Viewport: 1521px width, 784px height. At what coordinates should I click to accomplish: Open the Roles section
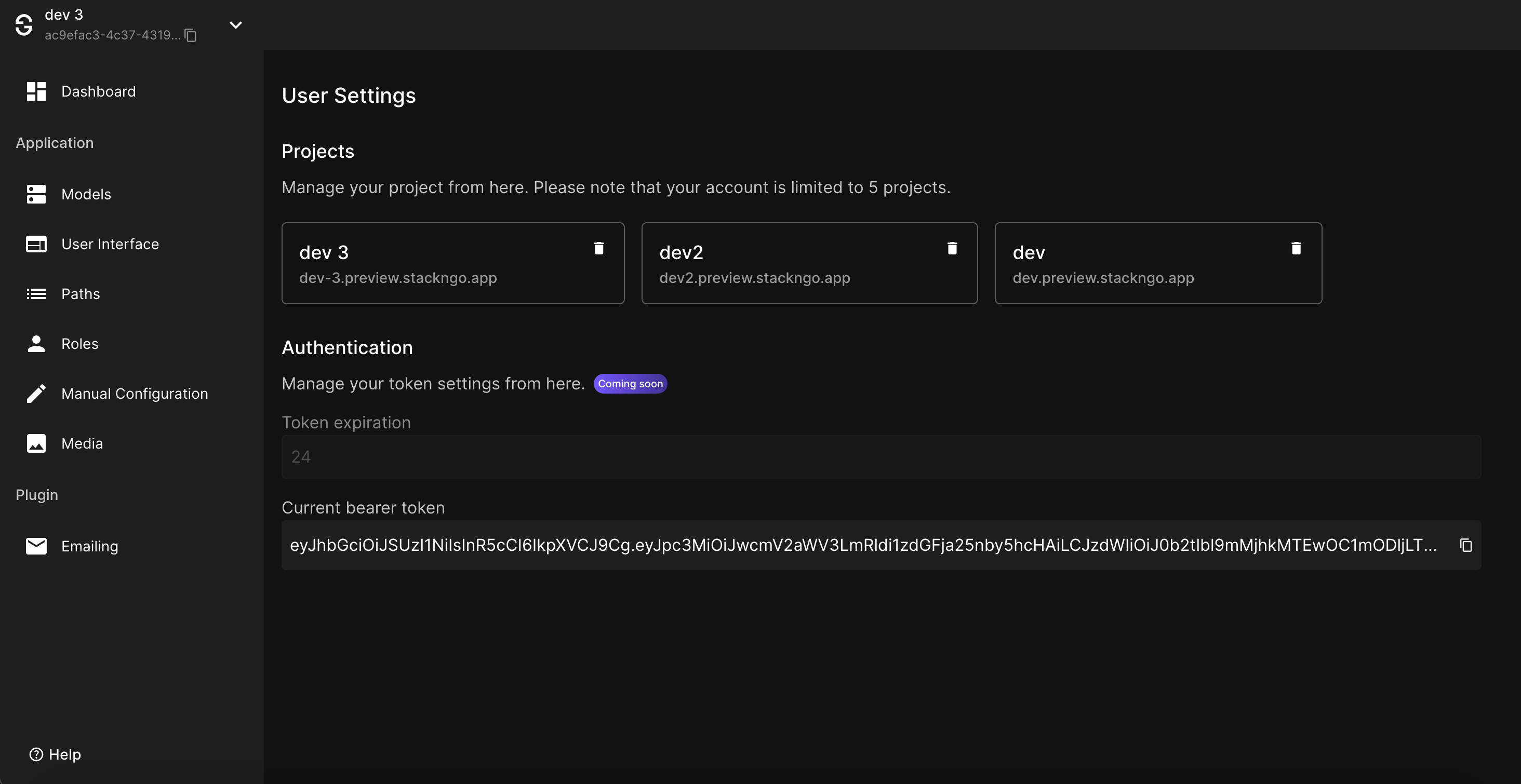coord(79,343)
